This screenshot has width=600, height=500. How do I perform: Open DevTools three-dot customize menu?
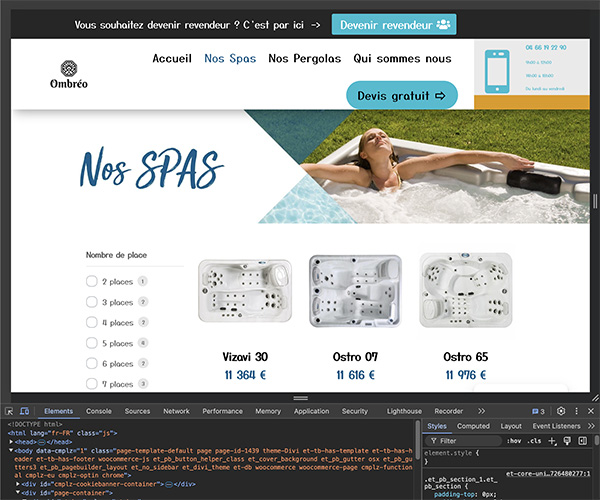(x=576, y=411)
